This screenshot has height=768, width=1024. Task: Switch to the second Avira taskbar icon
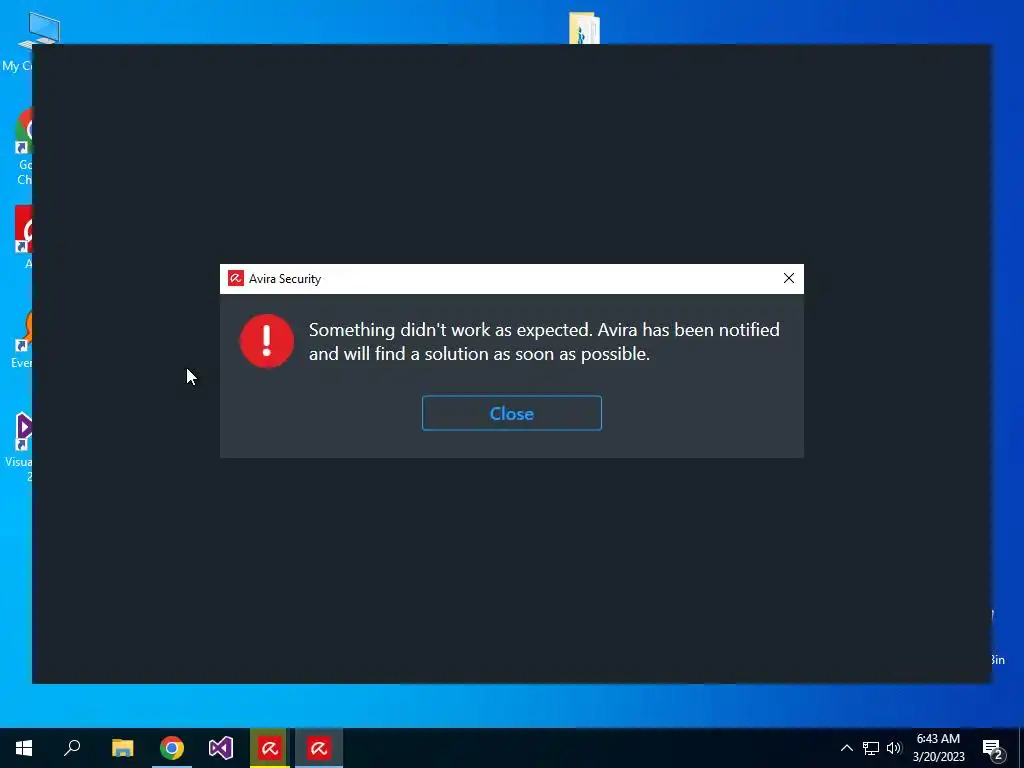[x=319, y=748]
